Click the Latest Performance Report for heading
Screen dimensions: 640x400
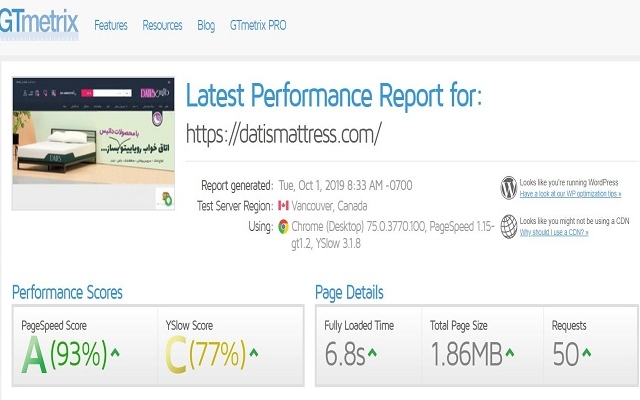pyautogui.click(x=334, y=96)
